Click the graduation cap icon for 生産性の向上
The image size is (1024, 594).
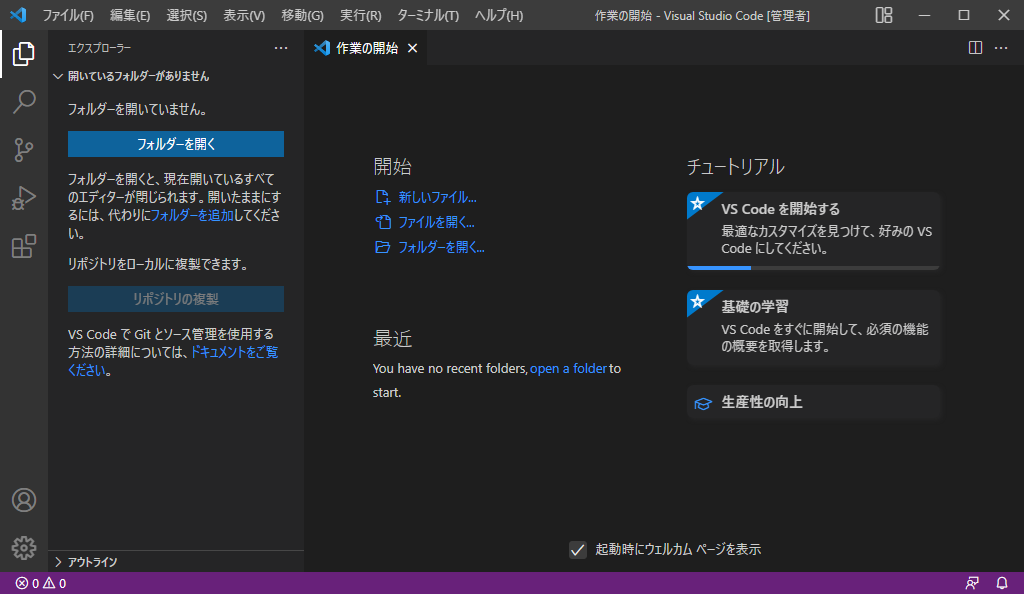point(703,403)
